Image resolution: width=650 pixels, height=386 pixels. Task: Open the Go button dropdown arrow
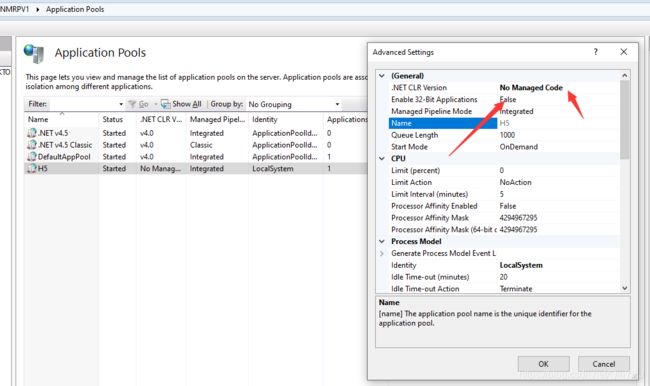point(155,104)
